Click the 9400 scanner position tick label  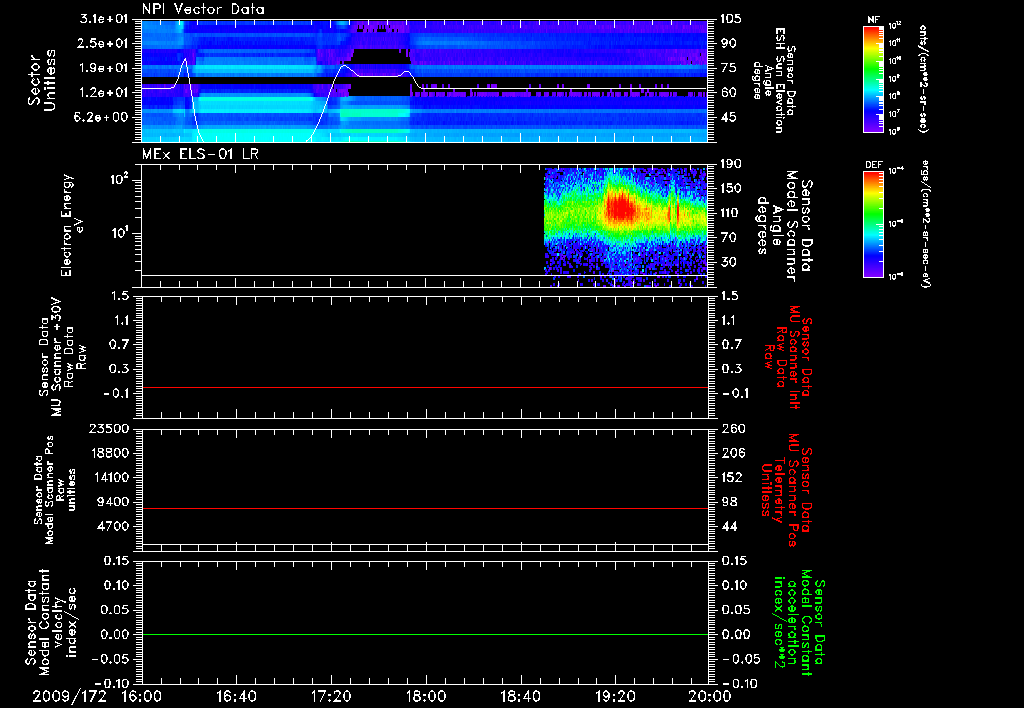tap(112, 502)
